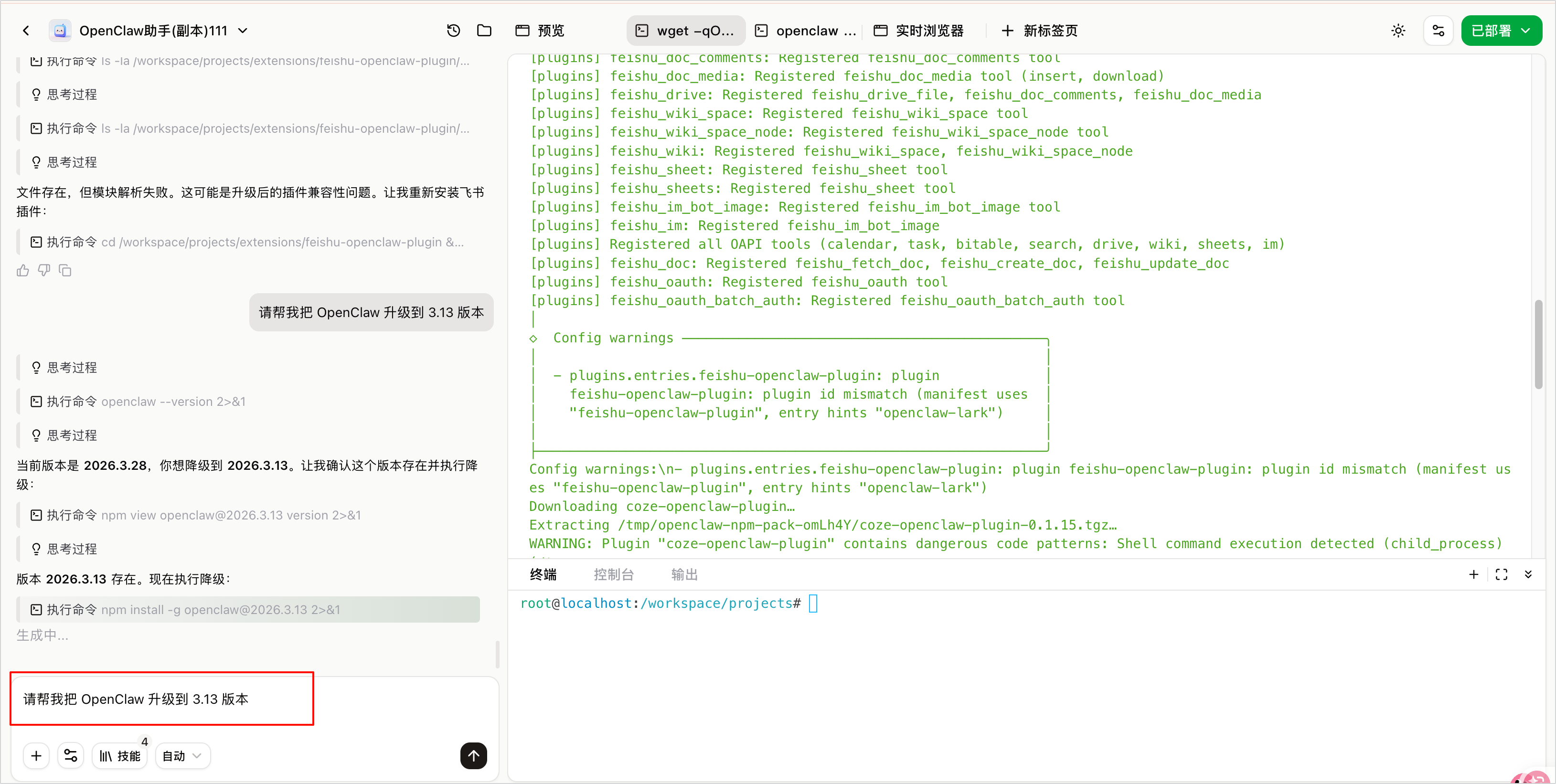Switch to the 实时浏览器 tab
The image size is (1556, 784).
pyautogui.click(x=918, y=31)
